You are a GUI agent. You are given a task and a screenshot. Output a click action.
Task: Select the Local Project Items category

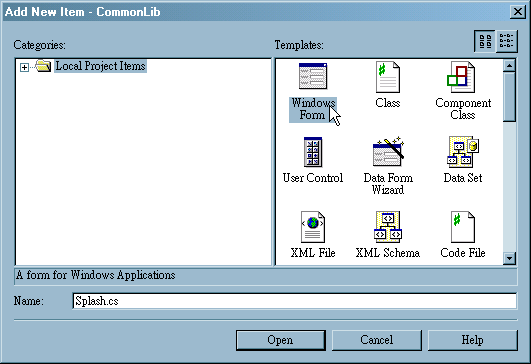[100, 66]
